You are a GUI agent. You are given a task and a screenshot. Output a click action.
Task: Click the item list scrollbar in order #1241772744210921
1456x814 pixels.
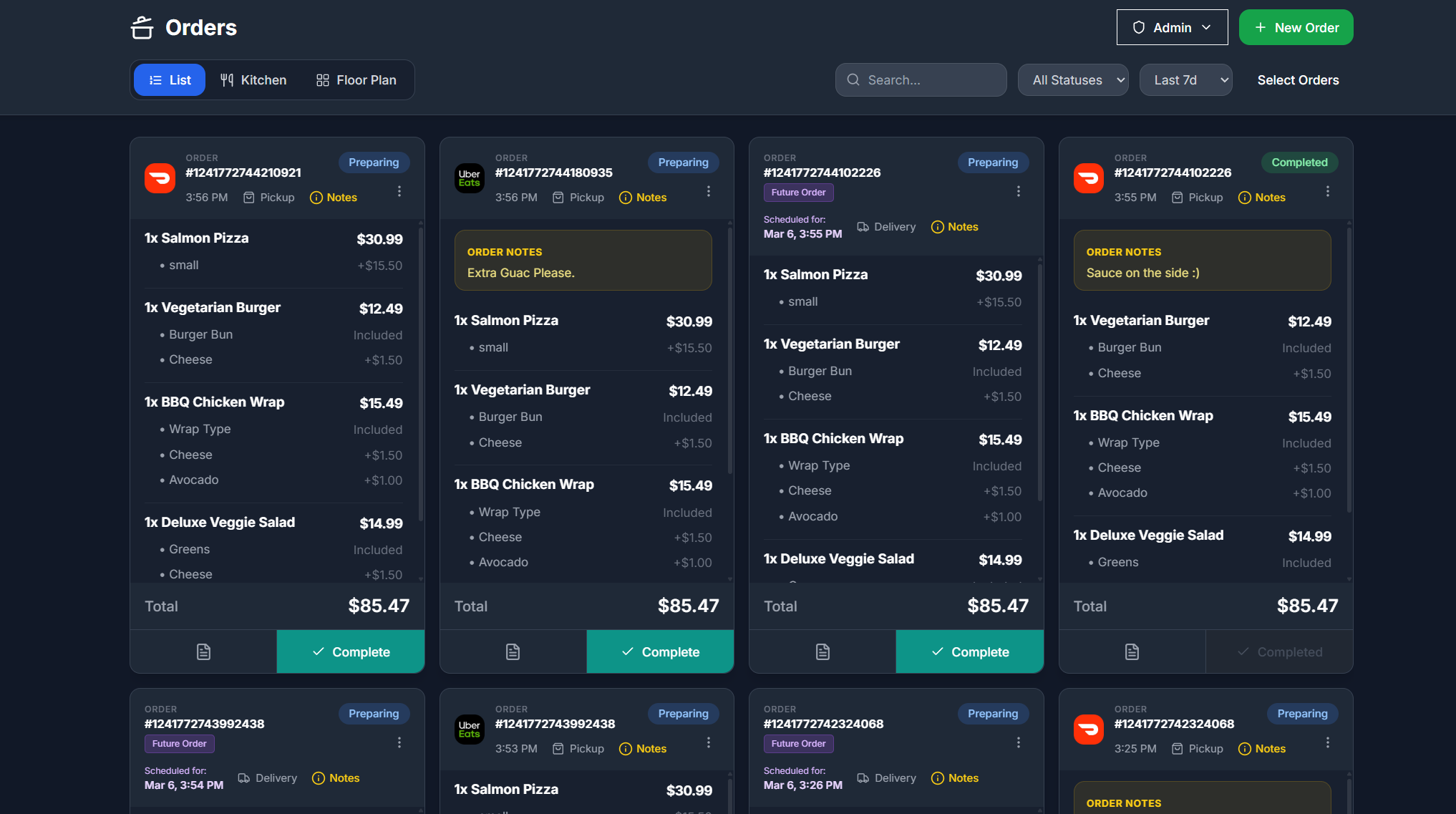pyautogui.click(x=420, y=374)
